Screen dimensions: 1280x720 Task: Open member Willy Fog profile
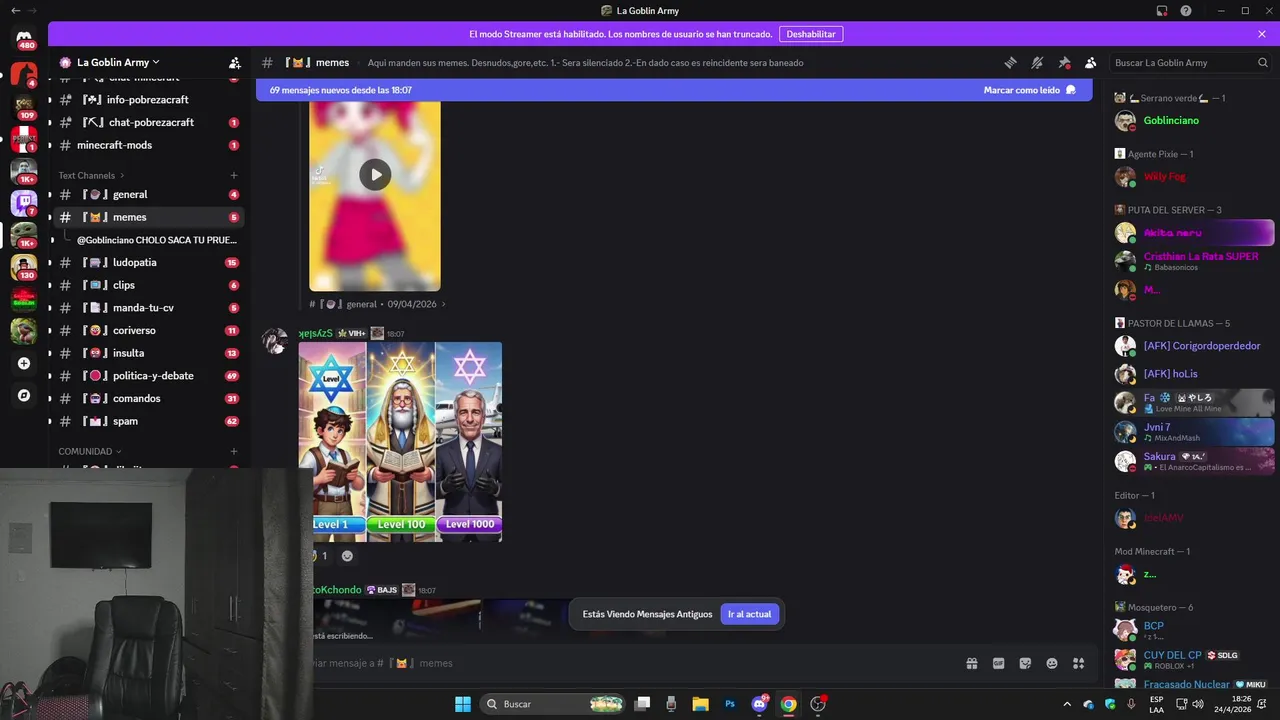pyautogui.click(x=1193, y=177)
